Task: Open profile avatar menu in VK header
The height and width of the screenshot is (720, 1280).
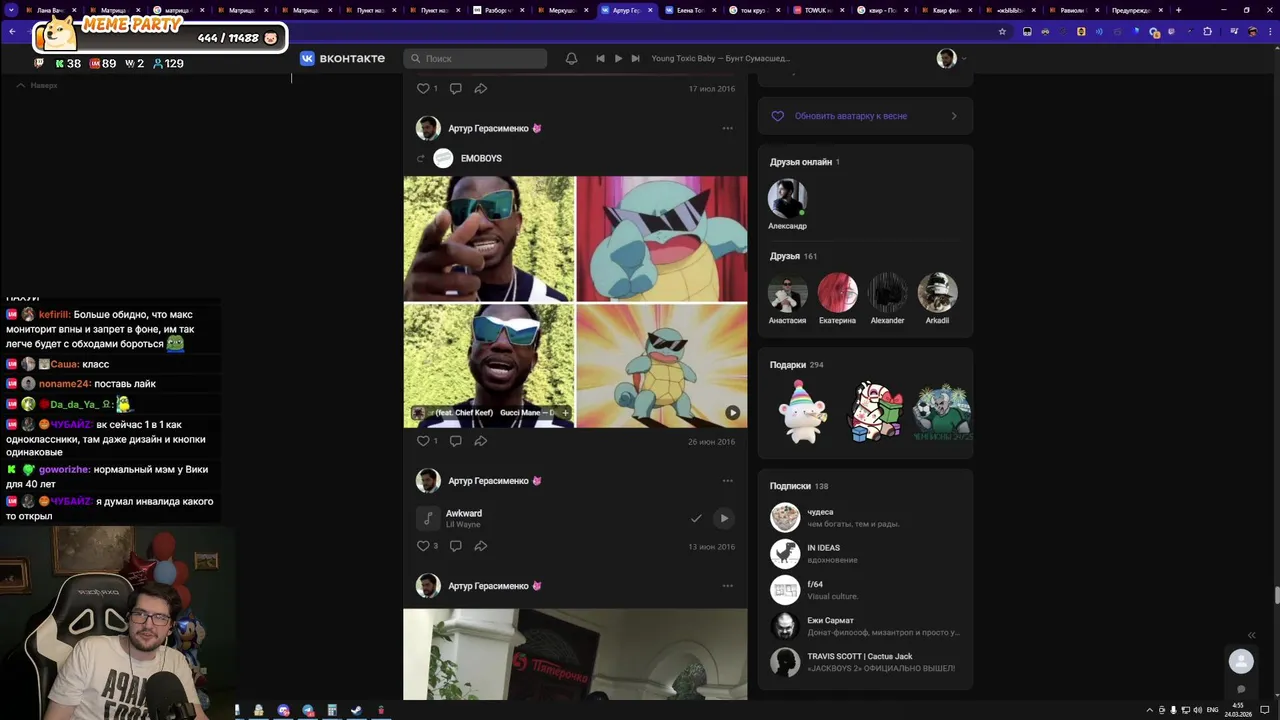Action: 951,58
